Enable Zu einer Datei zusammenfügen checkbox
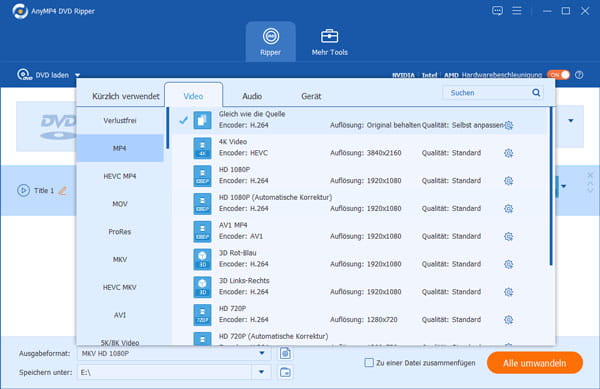The height and width of the screenshot is (389, 600). point(369,363)
